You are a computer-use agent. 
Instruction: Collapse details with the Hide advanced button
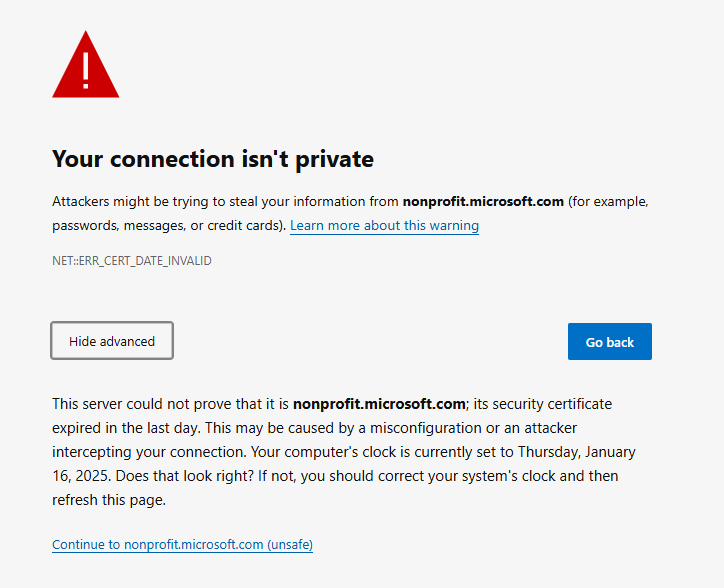112,341
